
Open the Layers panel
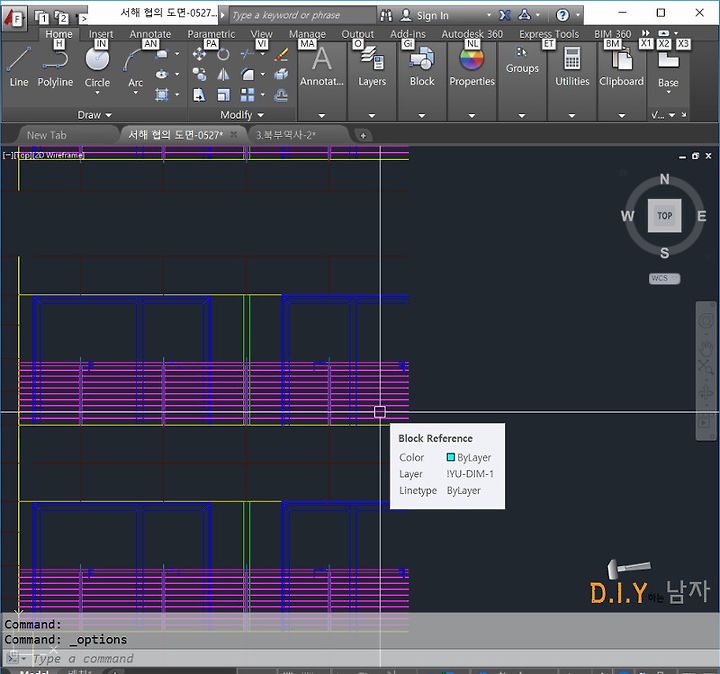372,67
